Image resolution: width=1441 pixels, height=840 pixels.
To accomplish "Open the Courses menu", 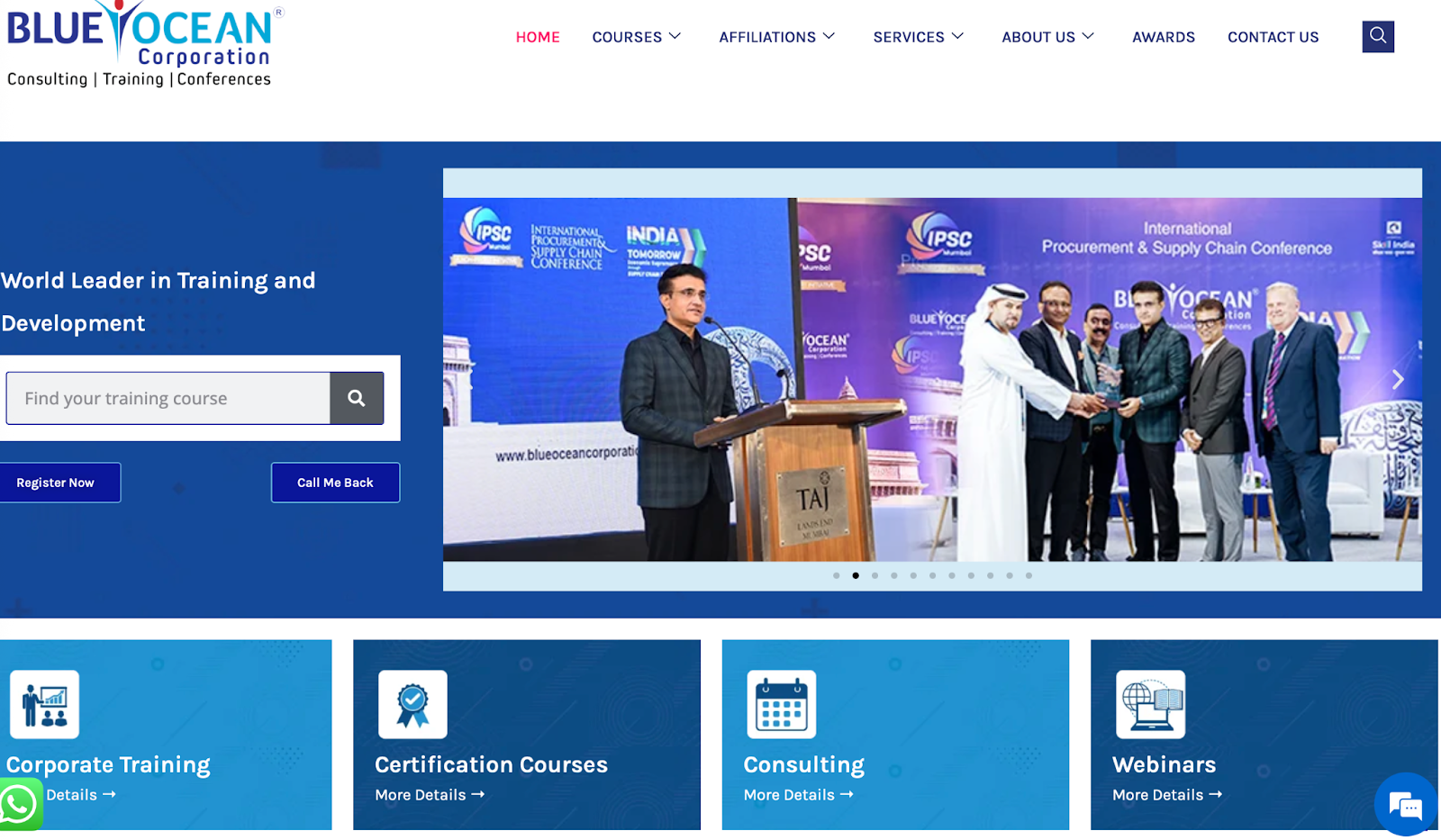I will (x=627, y=37).
